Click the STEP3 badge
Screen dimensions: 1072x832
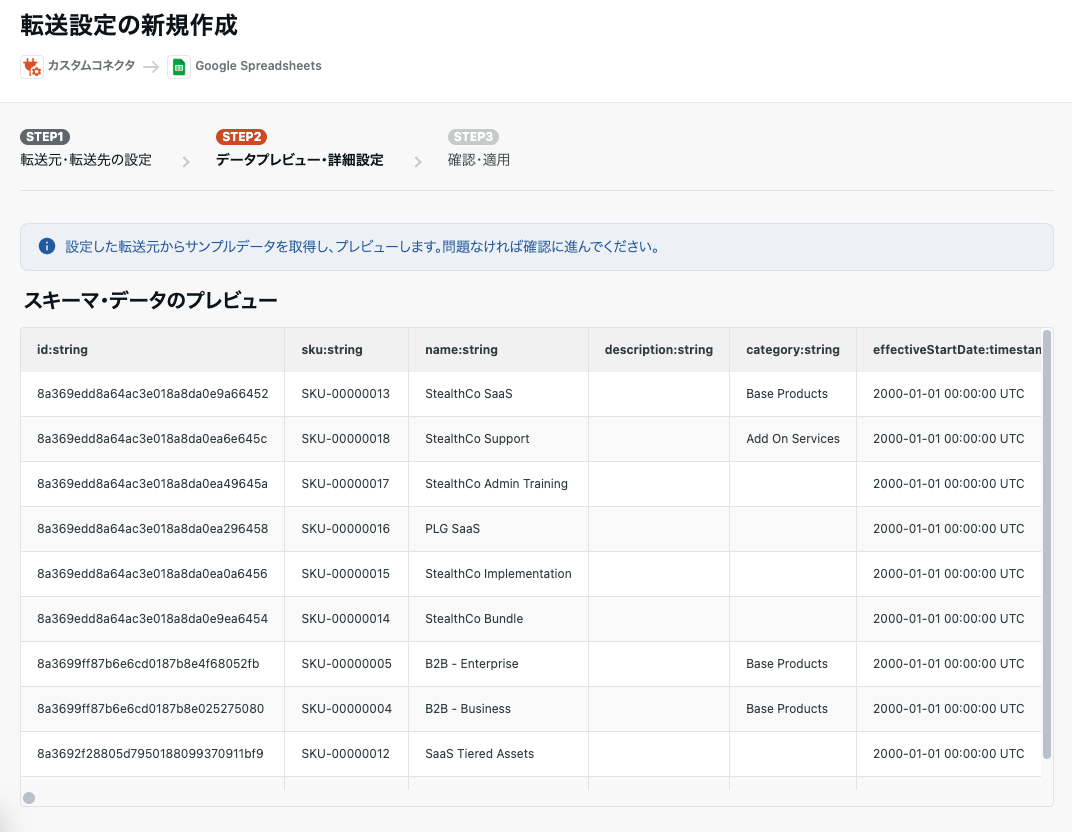pyautogui.click(x=473, y=137)
